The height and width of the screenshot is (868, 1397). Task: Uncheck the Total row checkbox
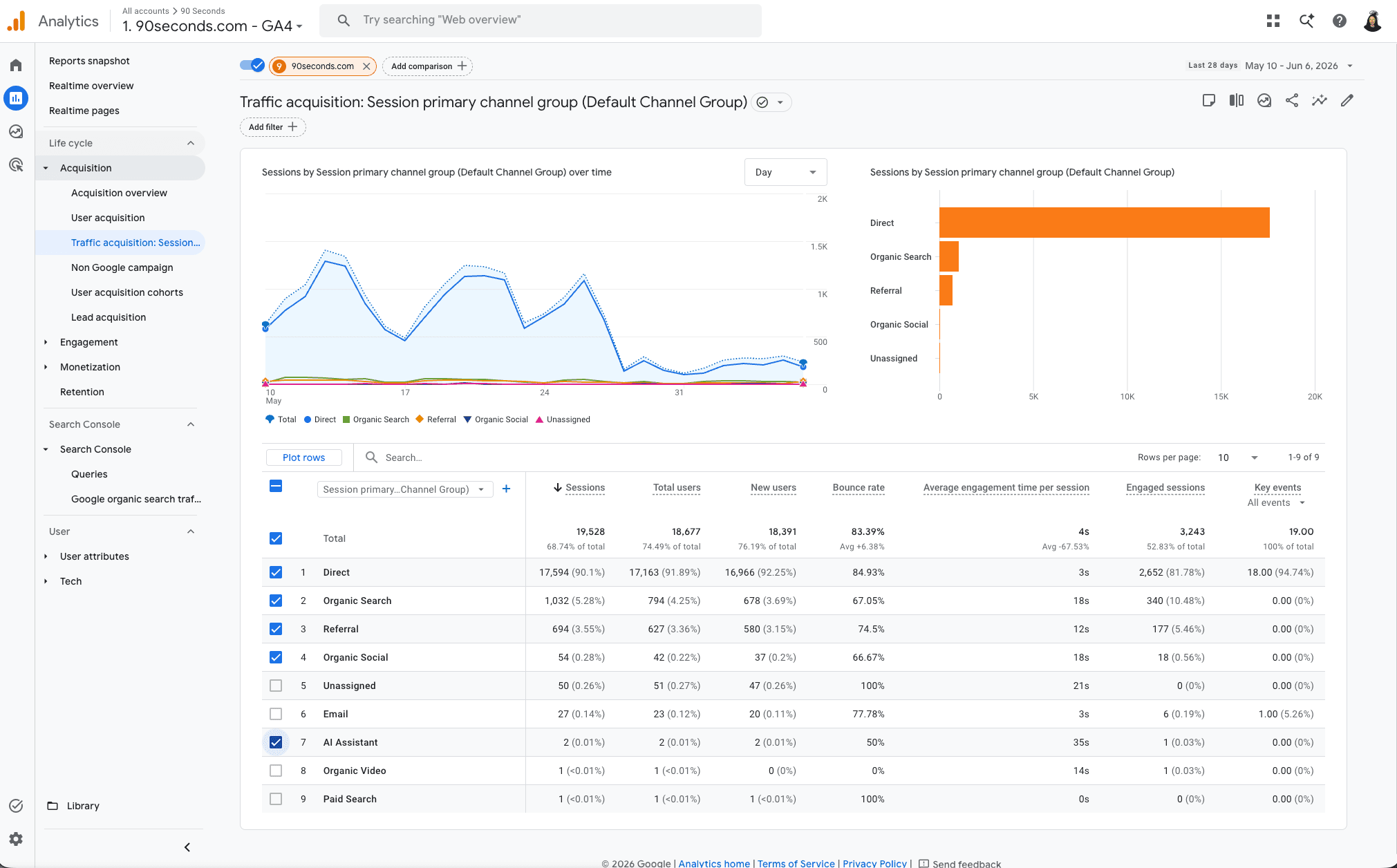(276, 538)
